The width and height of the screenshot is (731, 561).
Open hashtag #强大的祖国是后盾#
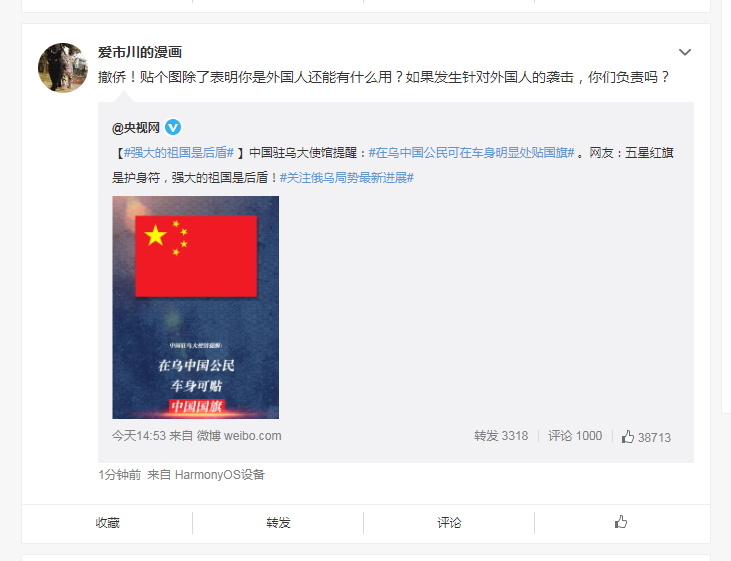[178, 152]
